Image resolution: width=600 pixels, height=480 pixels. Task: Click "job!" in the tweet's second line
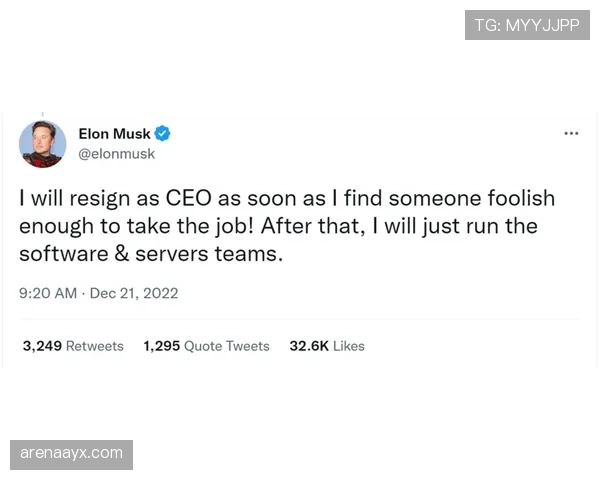pyautogui.click(x=235, y=226)
